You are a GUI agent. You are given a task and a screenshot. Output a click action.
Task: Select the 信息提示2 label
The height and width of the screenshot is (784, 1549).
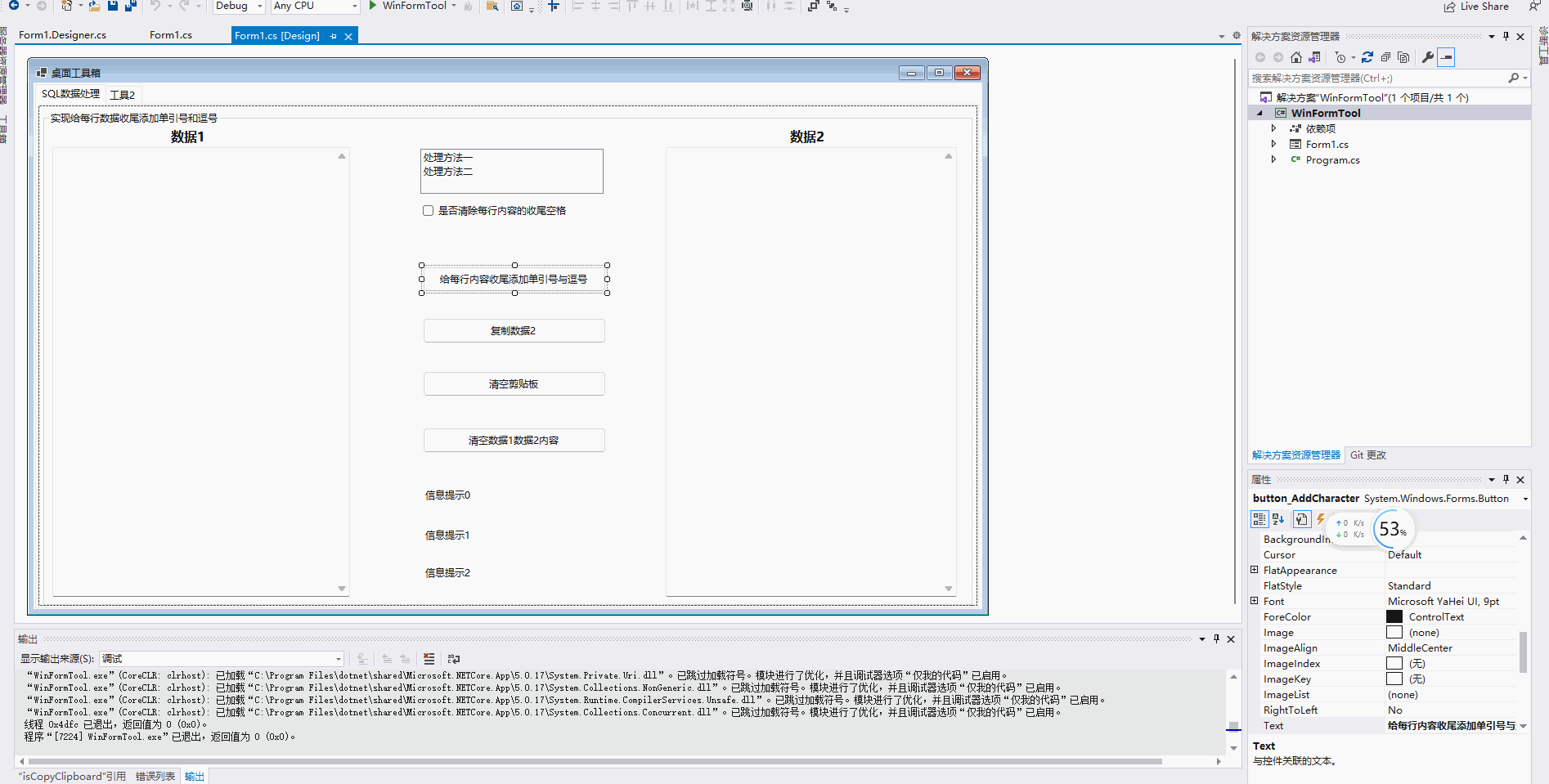(x=447, y=573)
